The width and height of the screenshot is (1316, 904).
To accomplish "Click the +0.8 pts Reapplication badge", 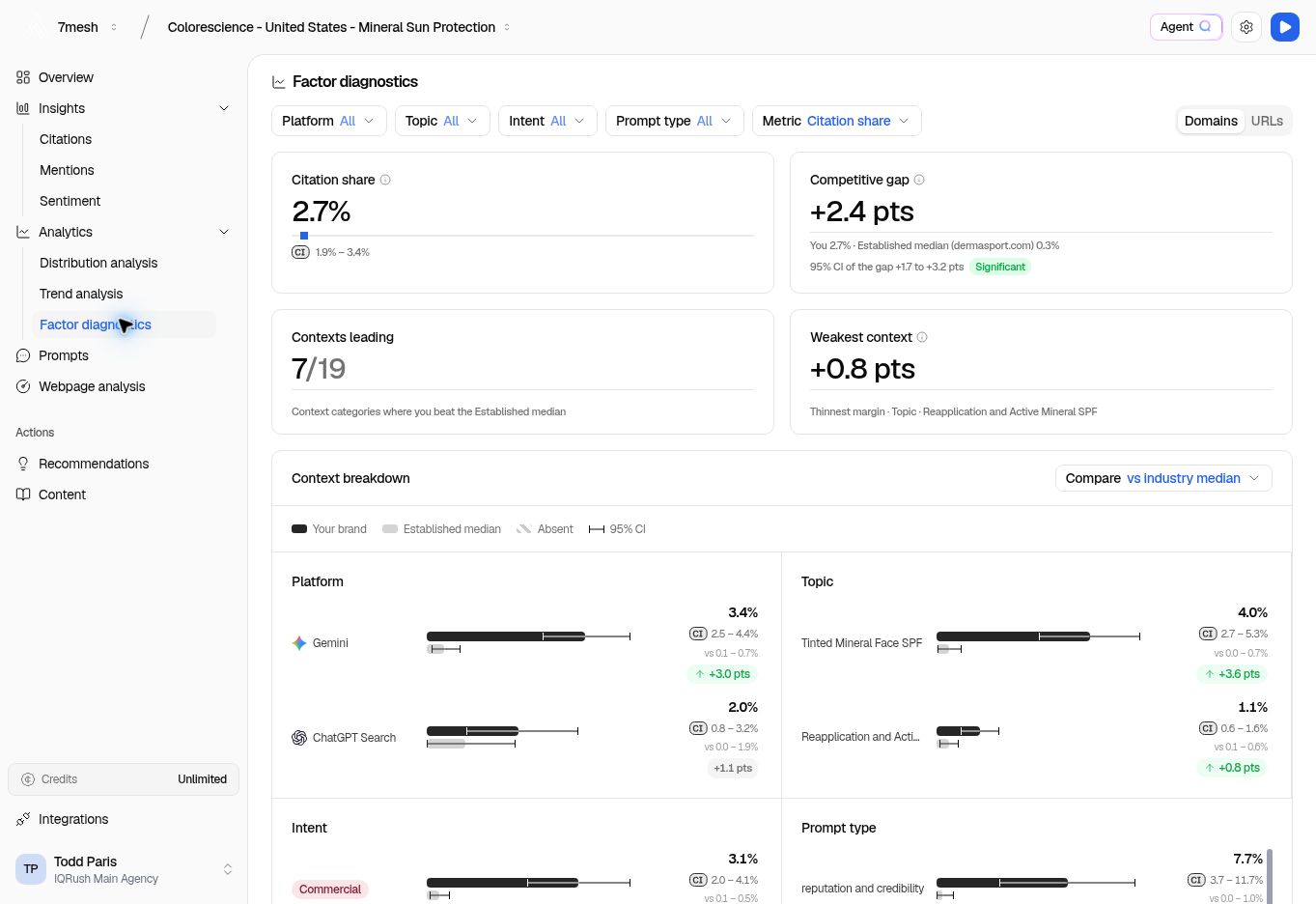I will click(1233, 768).
